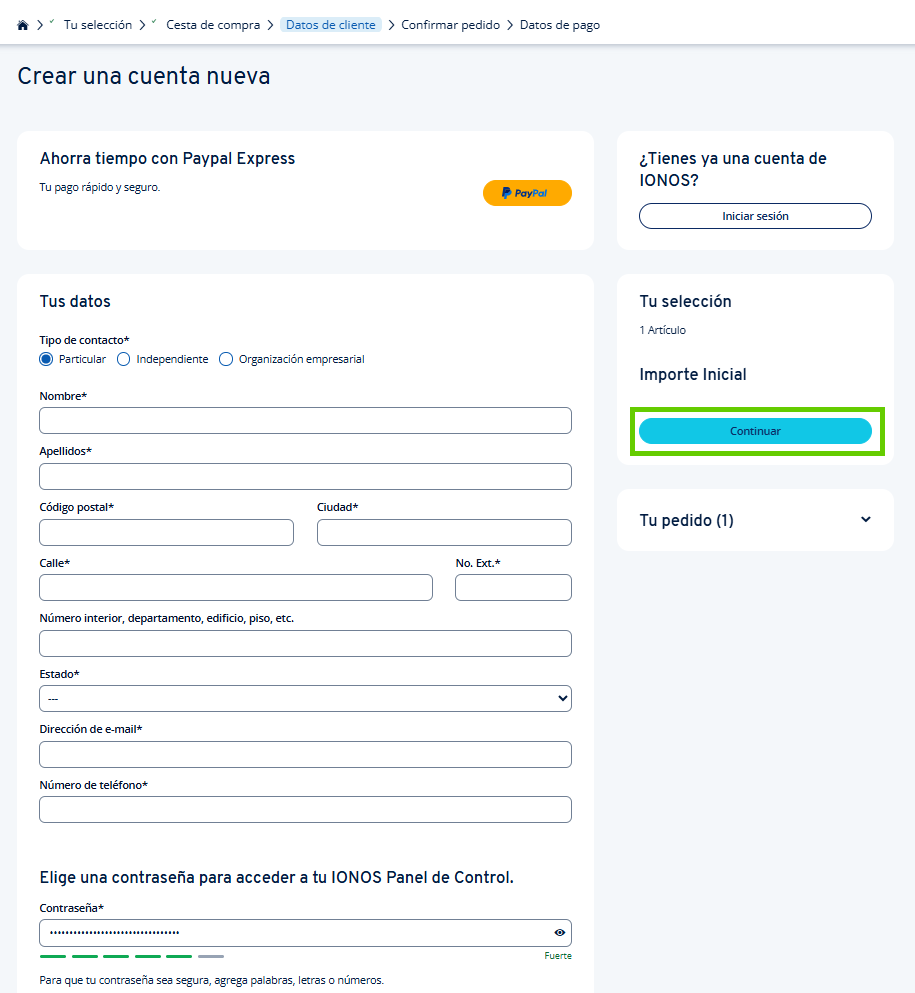The width and height of the screenshot is (915, 993).
Task: Select Organización empresarial contact type
Action: click(226, 358)
